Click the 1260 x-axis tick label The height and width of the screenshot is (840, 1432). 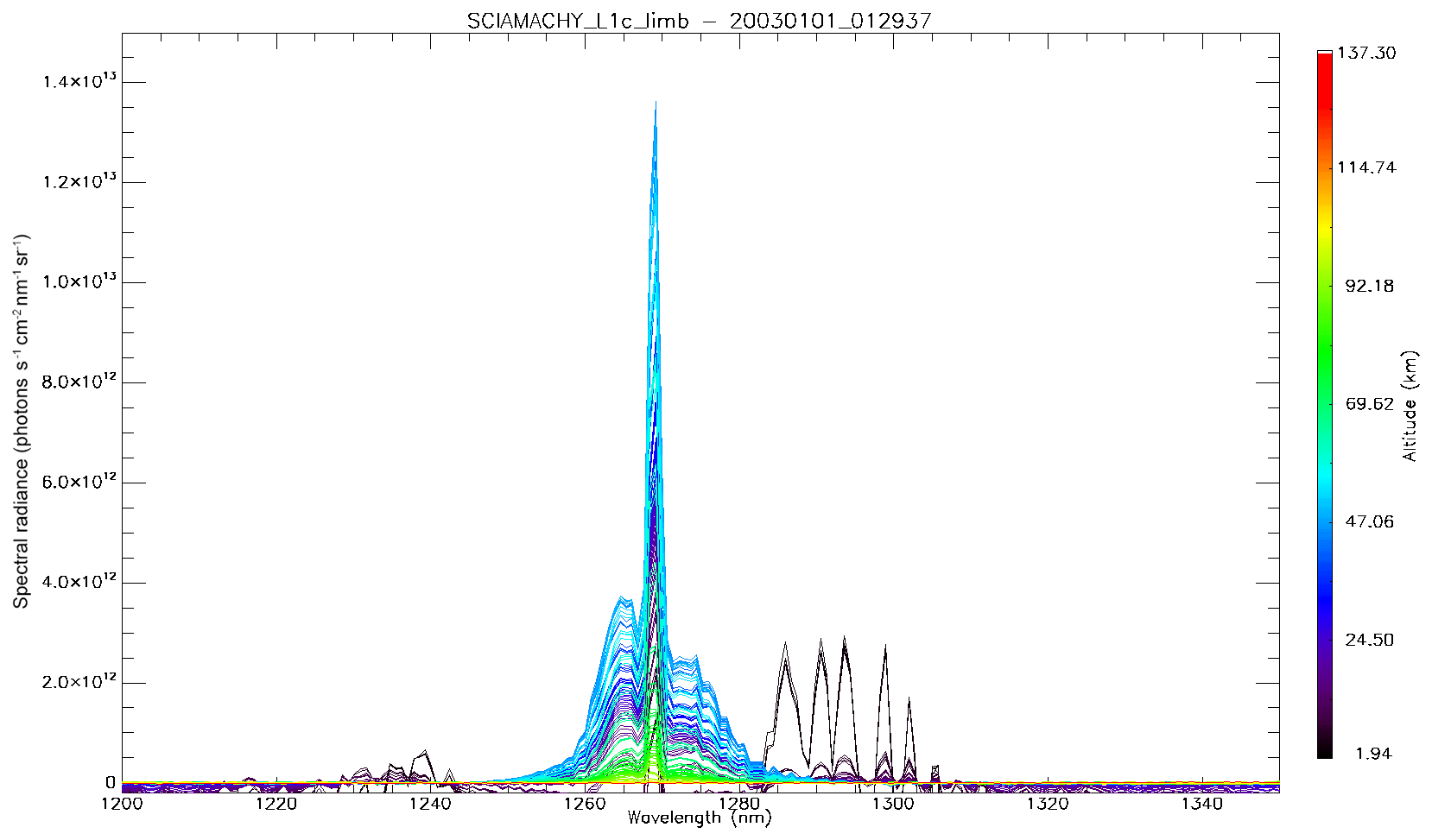point(585,804)
